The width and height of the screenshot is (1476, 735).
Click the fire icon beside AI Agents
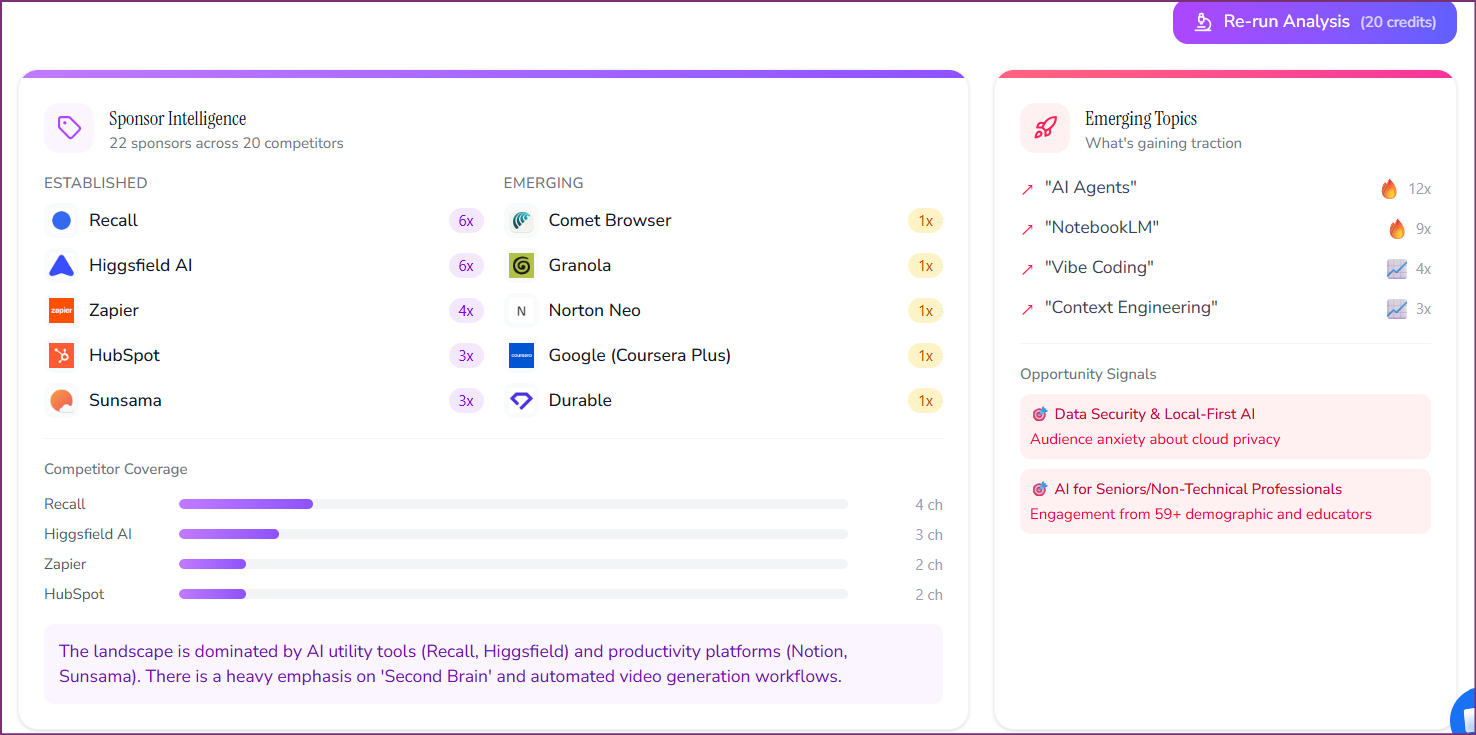pos(1389,188)
